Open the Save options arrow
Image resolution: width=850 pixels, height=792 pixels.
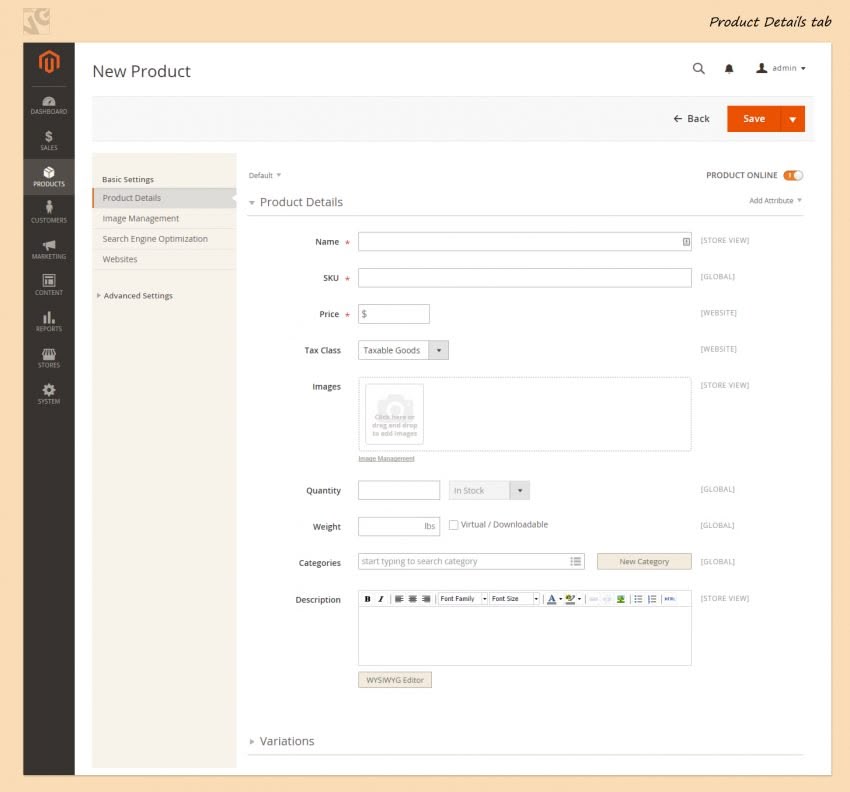click(793, 119)
